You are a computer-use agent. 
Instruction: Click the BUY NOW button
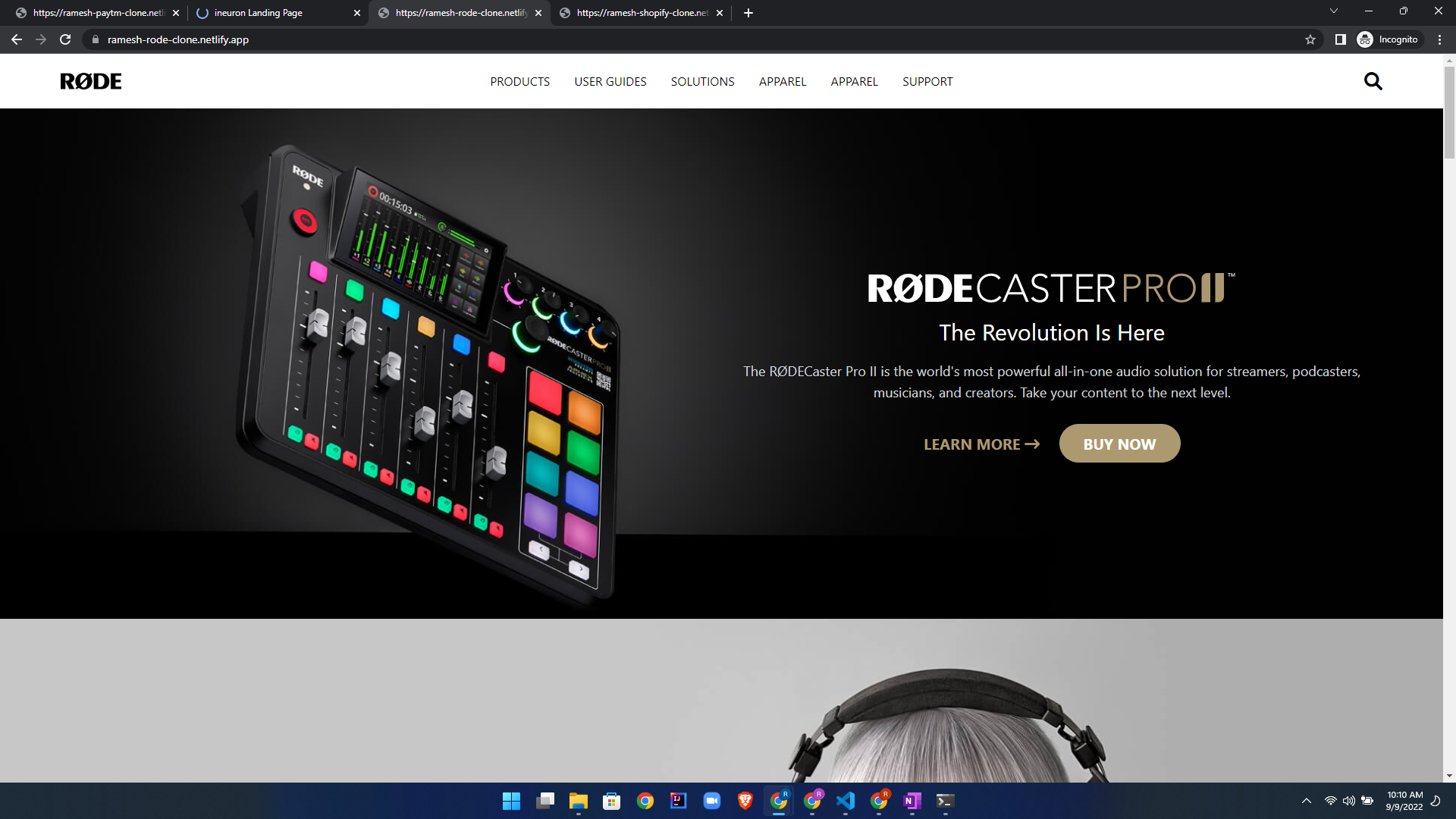[x=1119, y=444]
